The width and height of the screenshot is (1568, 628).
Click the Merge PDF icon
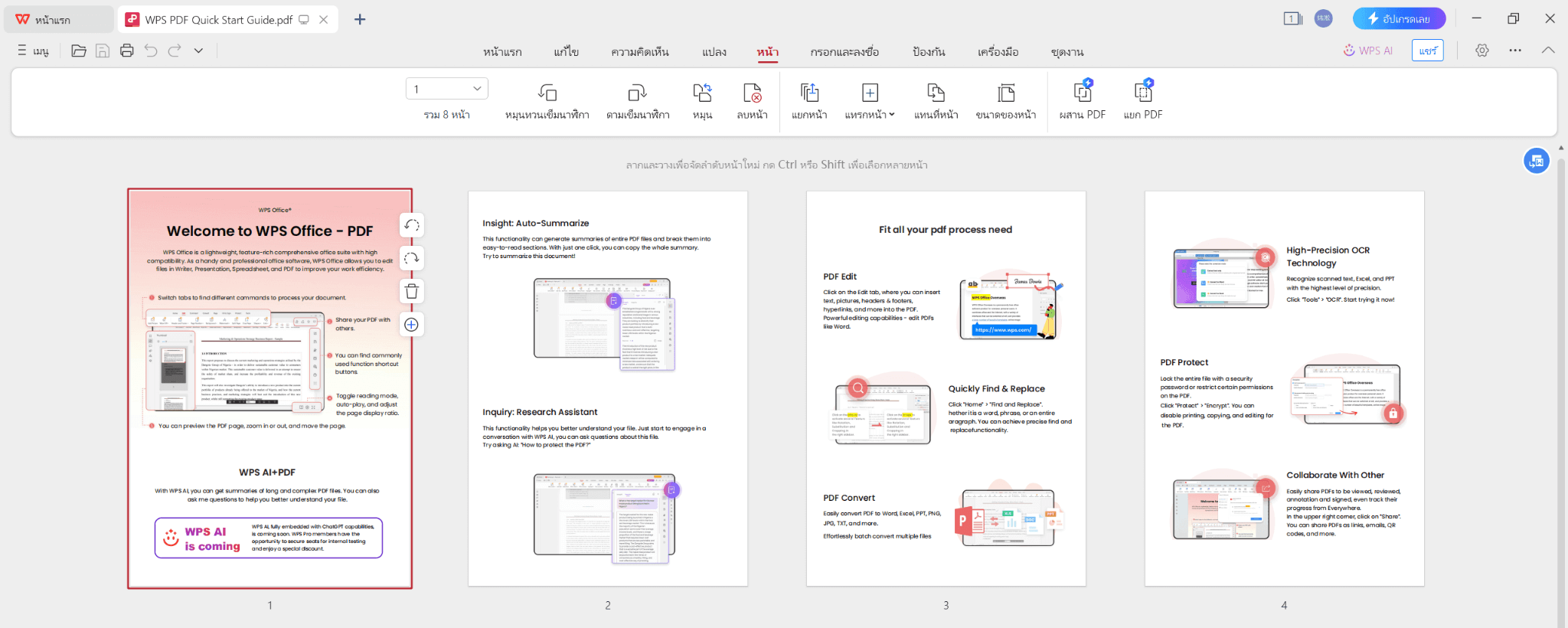click(x=1082, y=93)
